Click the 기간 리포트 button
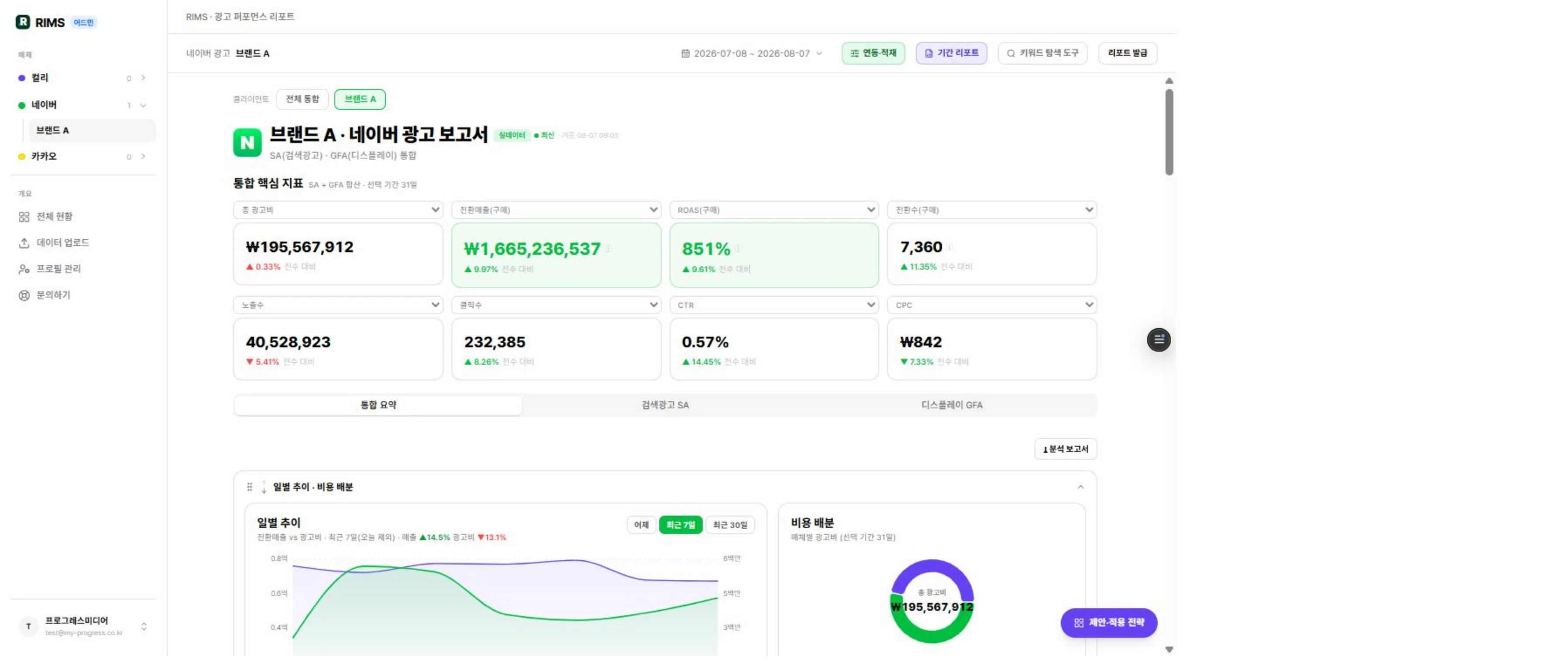This screenshot has height=664, width=1568. pos(951,53)
